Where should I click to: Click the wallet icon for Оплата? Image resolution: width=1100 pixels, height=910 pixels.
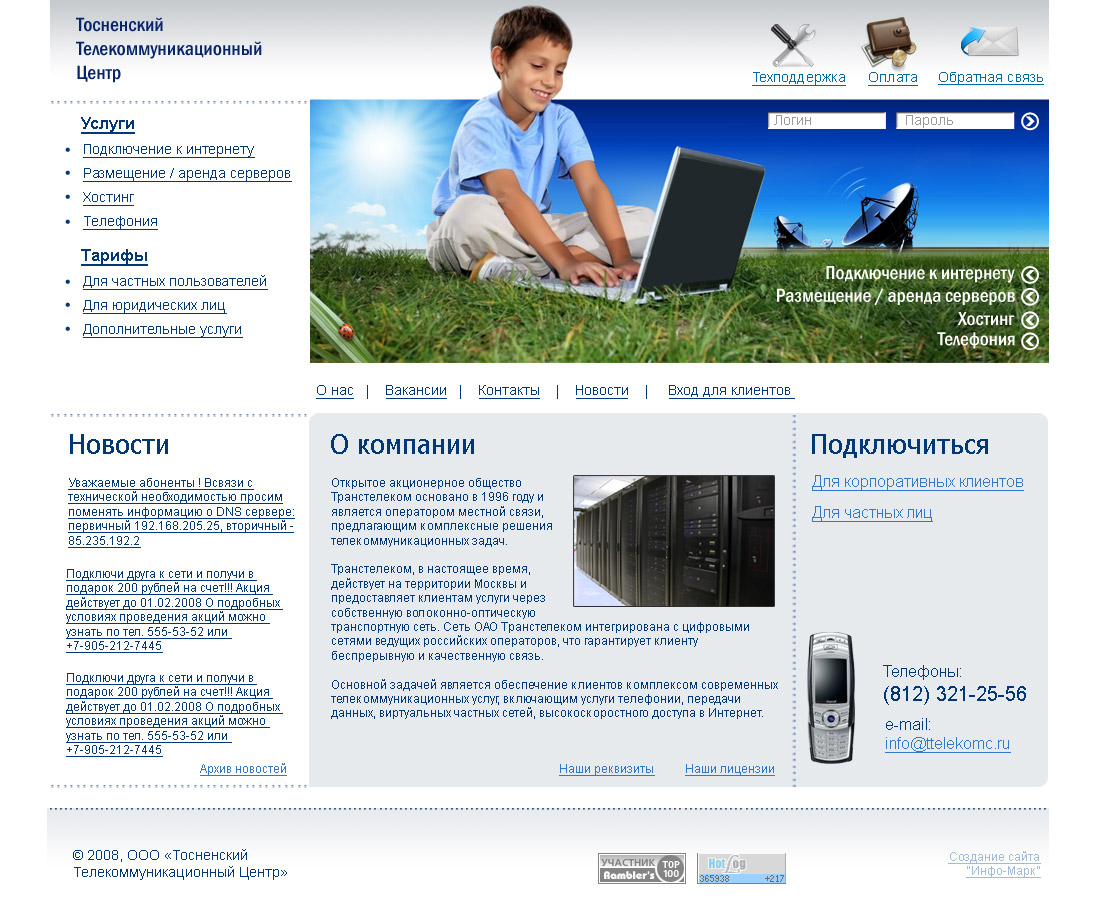(x=888, y=42)
